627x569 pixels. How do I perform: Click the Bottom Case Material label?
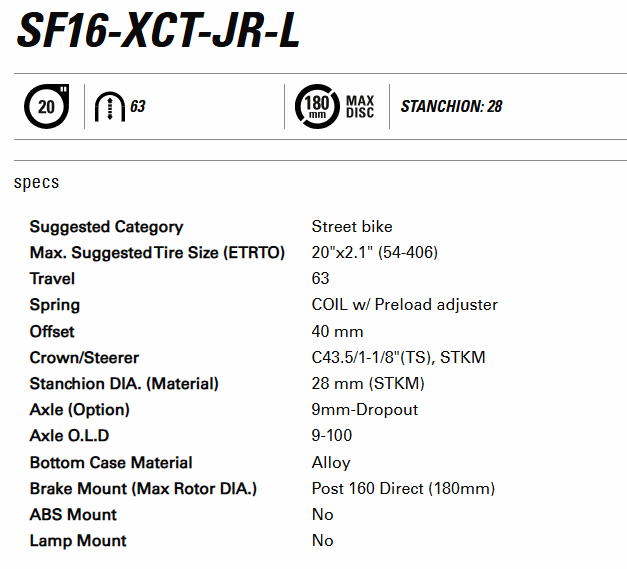(111, 463)
